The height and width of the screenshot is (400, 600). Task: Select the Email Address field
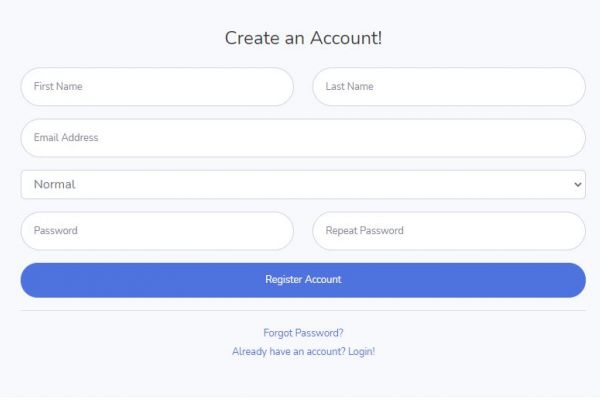coord(303,138)
